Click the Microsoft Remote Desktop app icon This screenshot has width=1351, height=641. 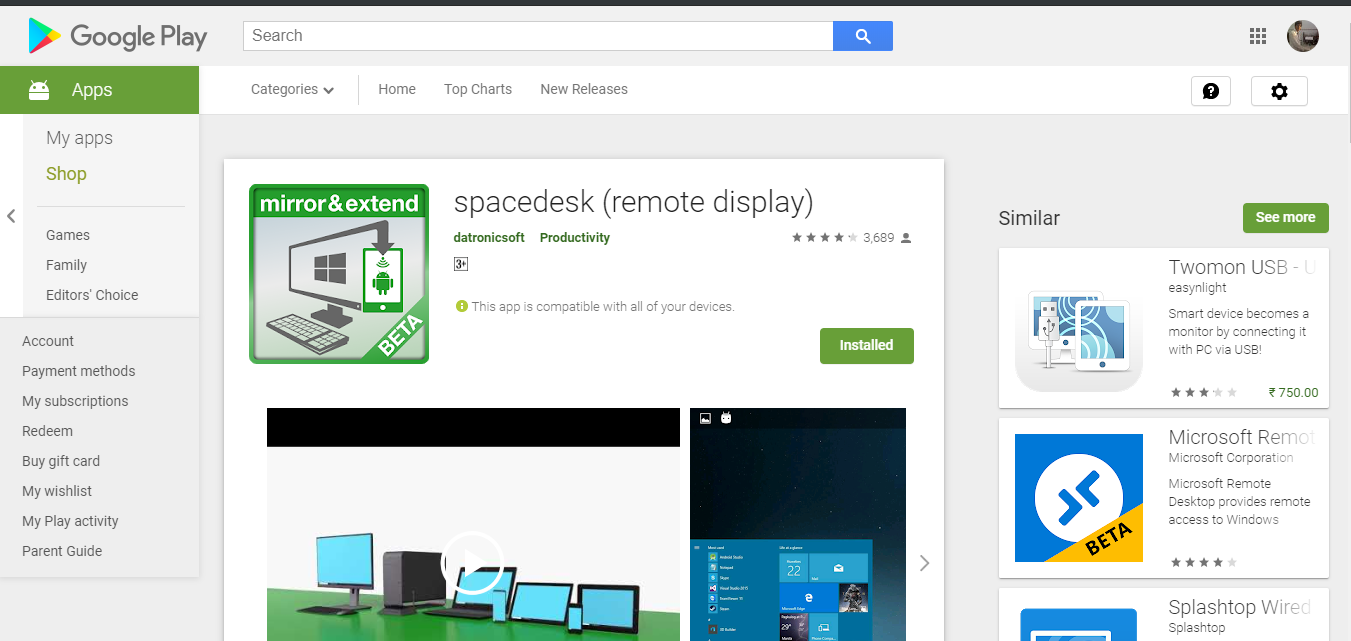pyautogui.click(x=1079, y=498)
